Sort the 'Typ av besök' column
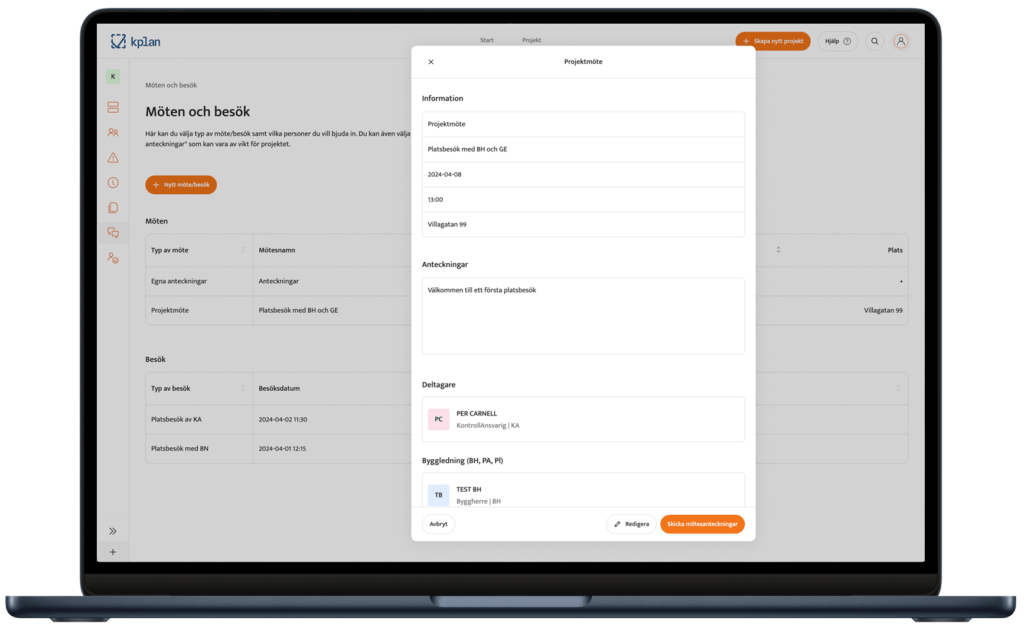The image size is (1024, 630). (243, 388)
